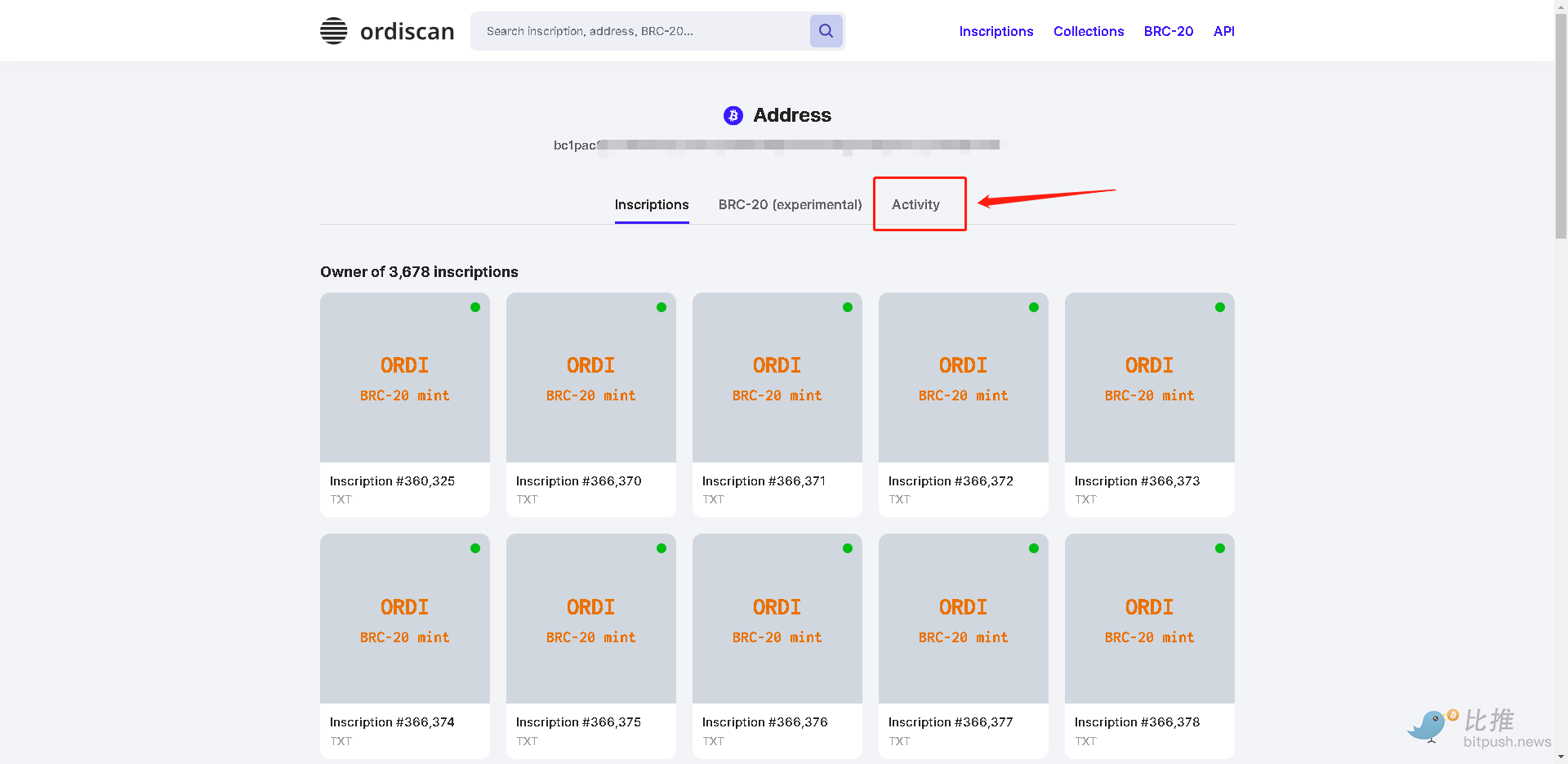
Task: Open the ORDI thumbnail of Inscription #366,373
Action: [1150, 378]
